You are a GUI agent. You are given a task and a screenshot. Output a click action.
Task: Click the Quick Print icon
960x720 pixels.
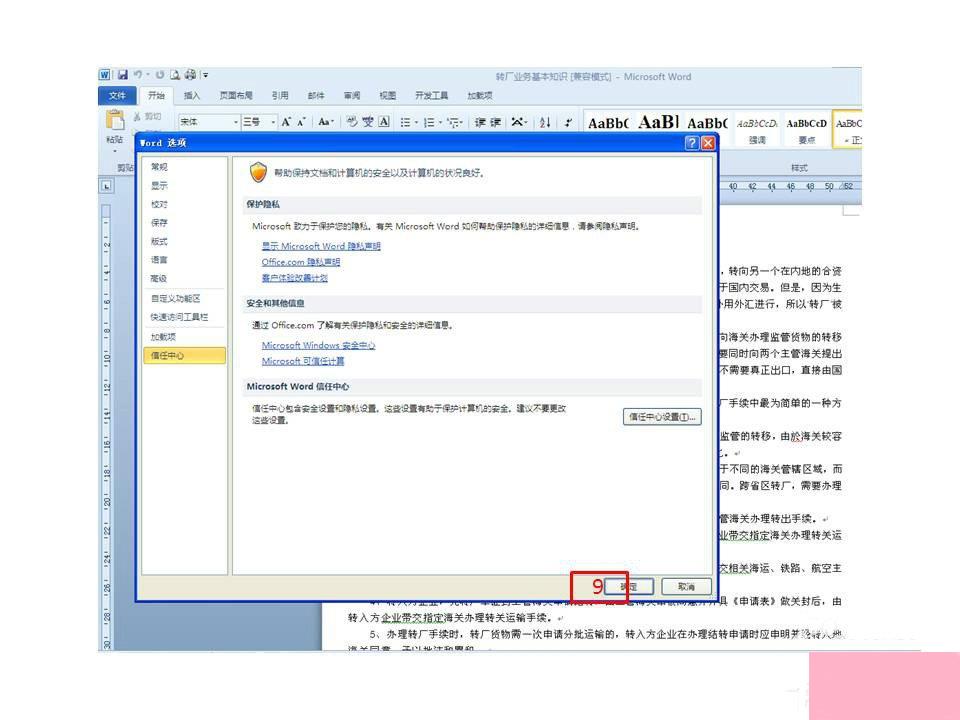[x=190, y=75]
